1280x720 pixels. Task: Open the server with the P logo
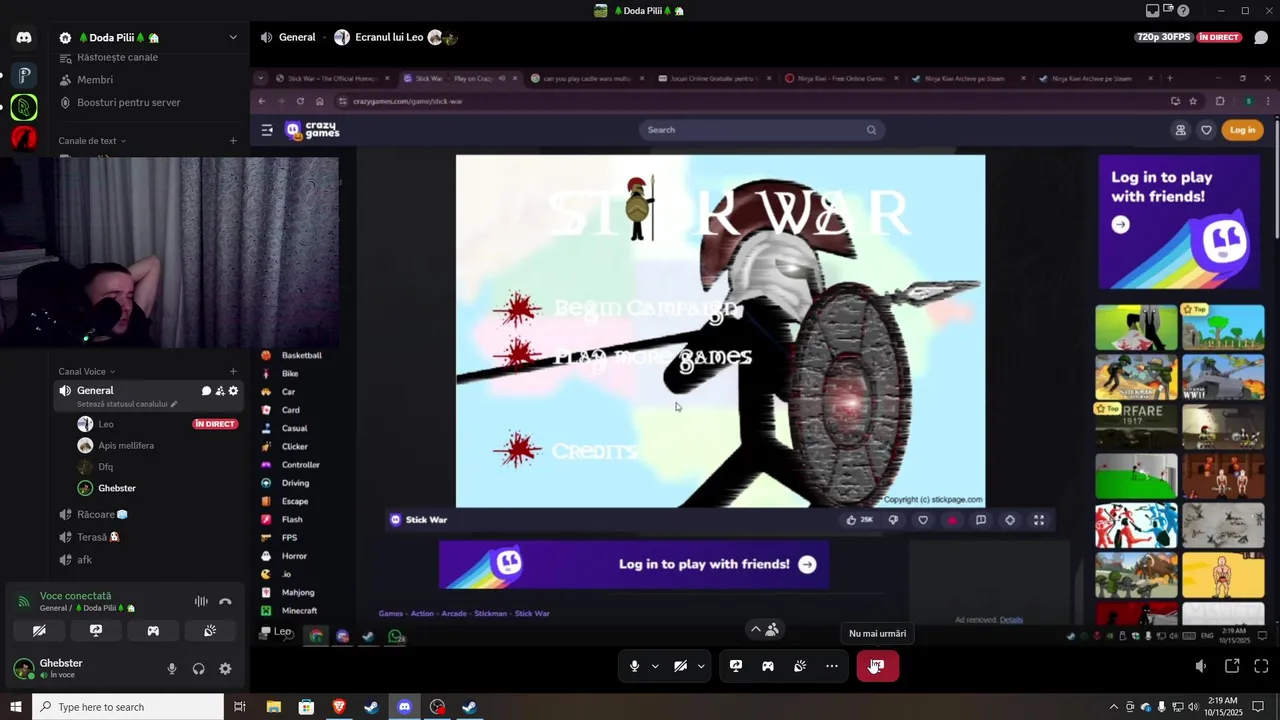24,74
